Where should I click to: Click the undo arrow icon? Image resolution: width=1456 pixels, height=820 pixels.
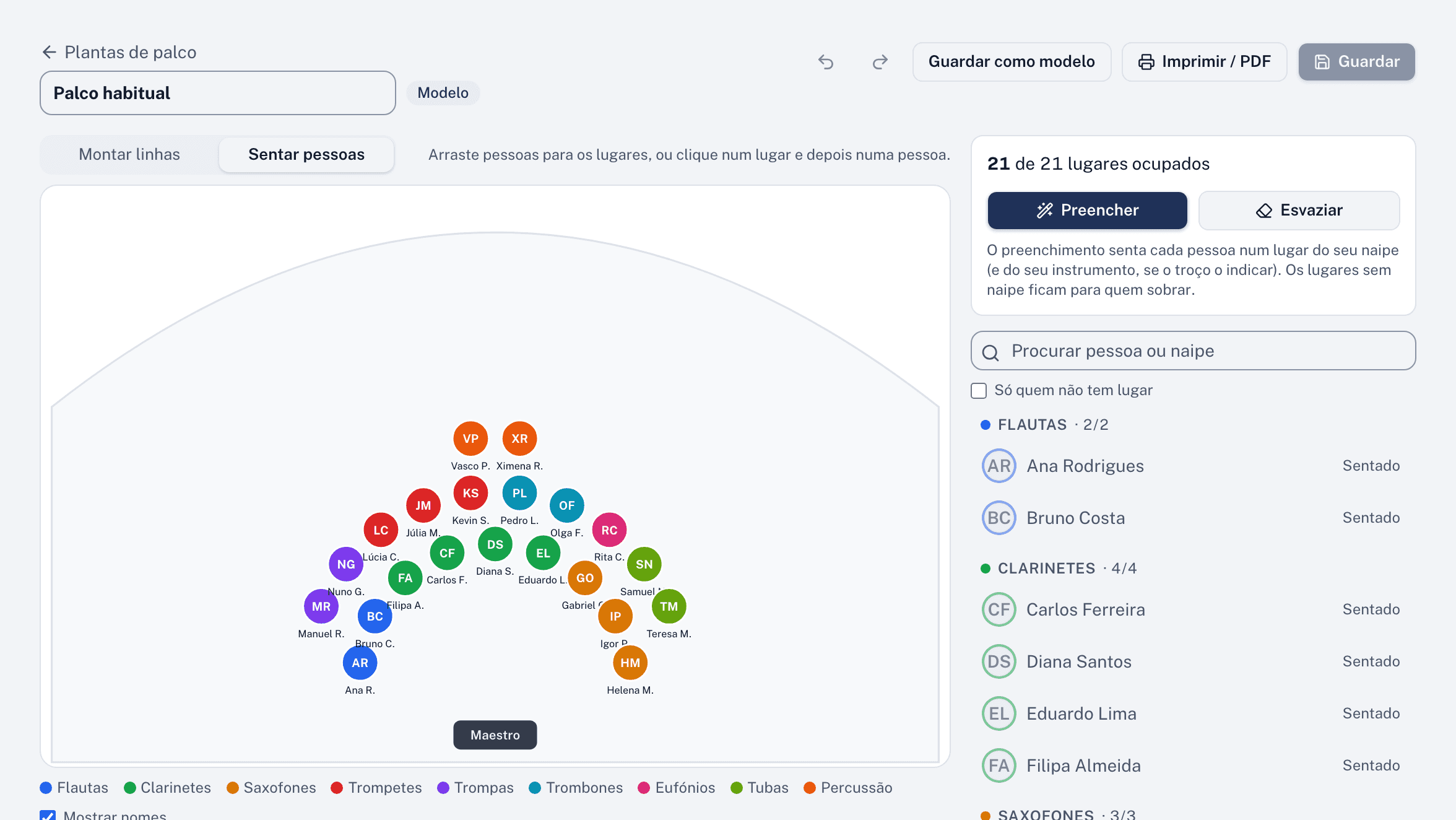826,62
